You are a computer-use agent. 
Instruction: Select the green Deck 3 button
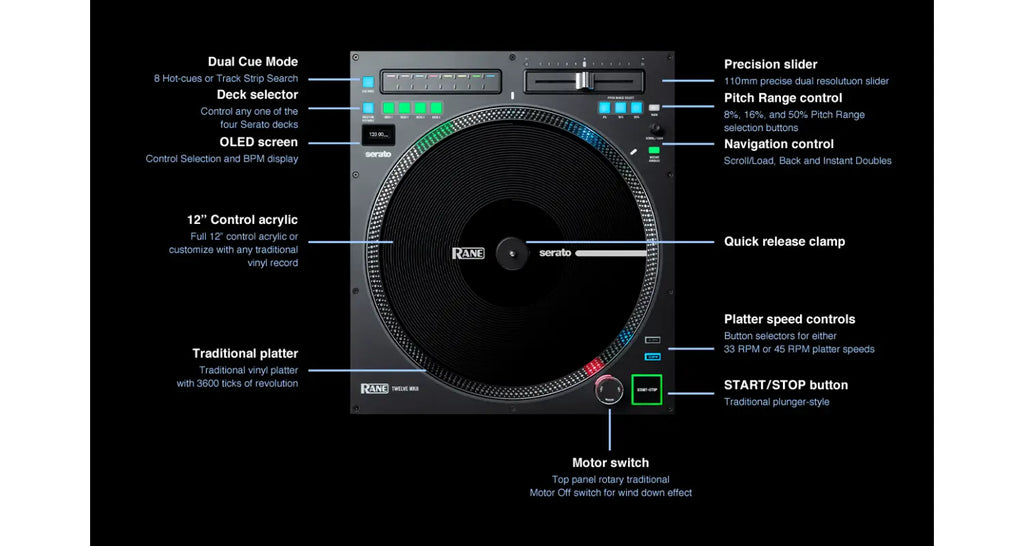421,108
